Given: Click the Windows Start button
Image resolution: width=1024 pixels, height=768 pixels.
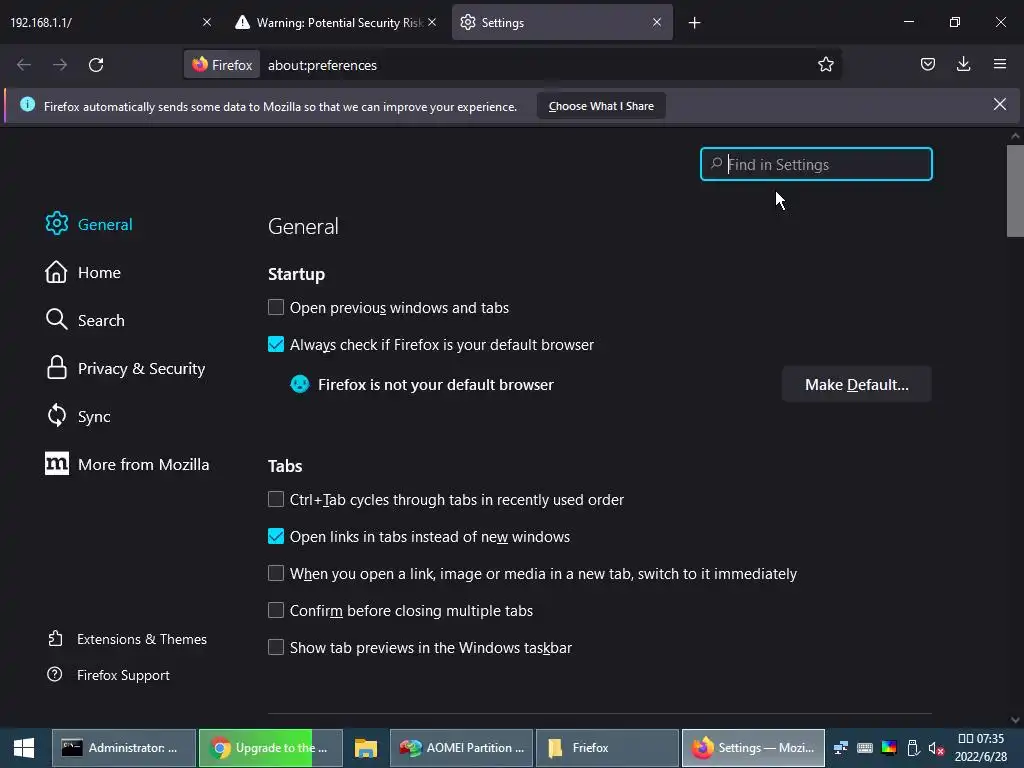Looking at the screenshot, I should 24,748.
